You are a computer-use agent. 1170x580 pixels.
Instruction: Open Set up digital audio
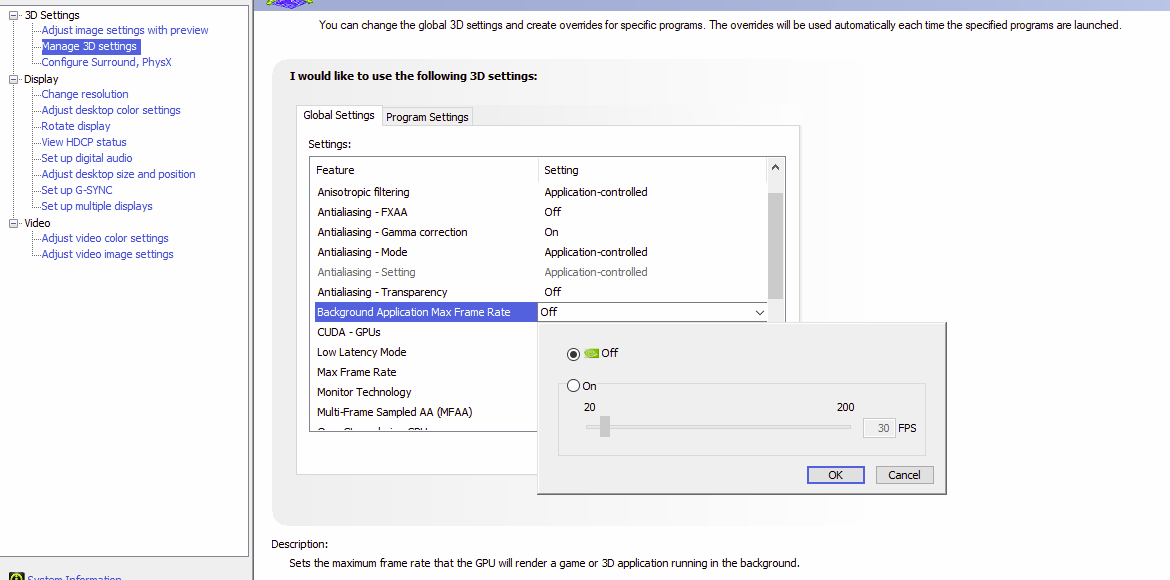[x=87, y=158]
